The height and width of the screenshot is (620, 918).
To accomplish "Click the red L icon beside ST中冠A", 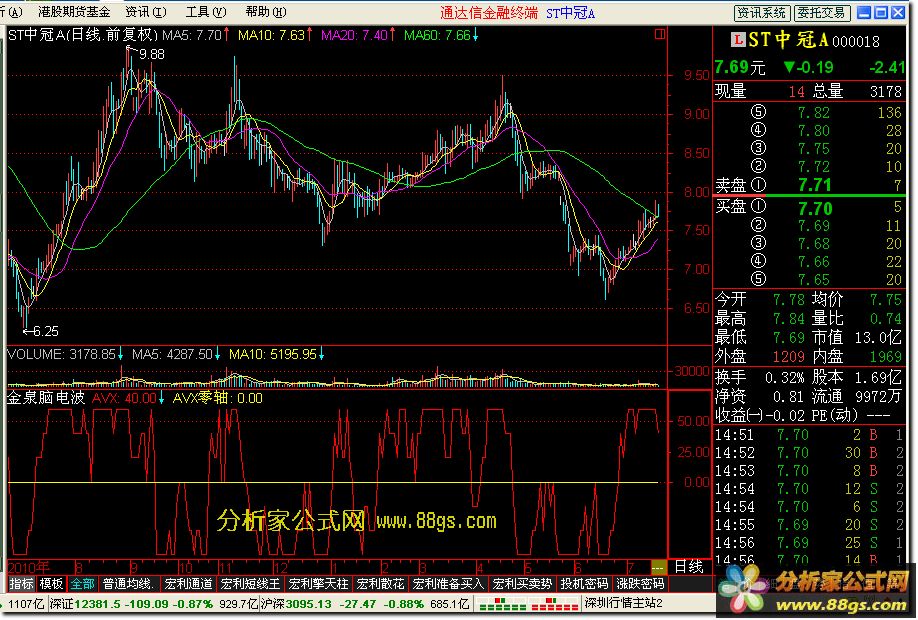I will pos(738,39).
